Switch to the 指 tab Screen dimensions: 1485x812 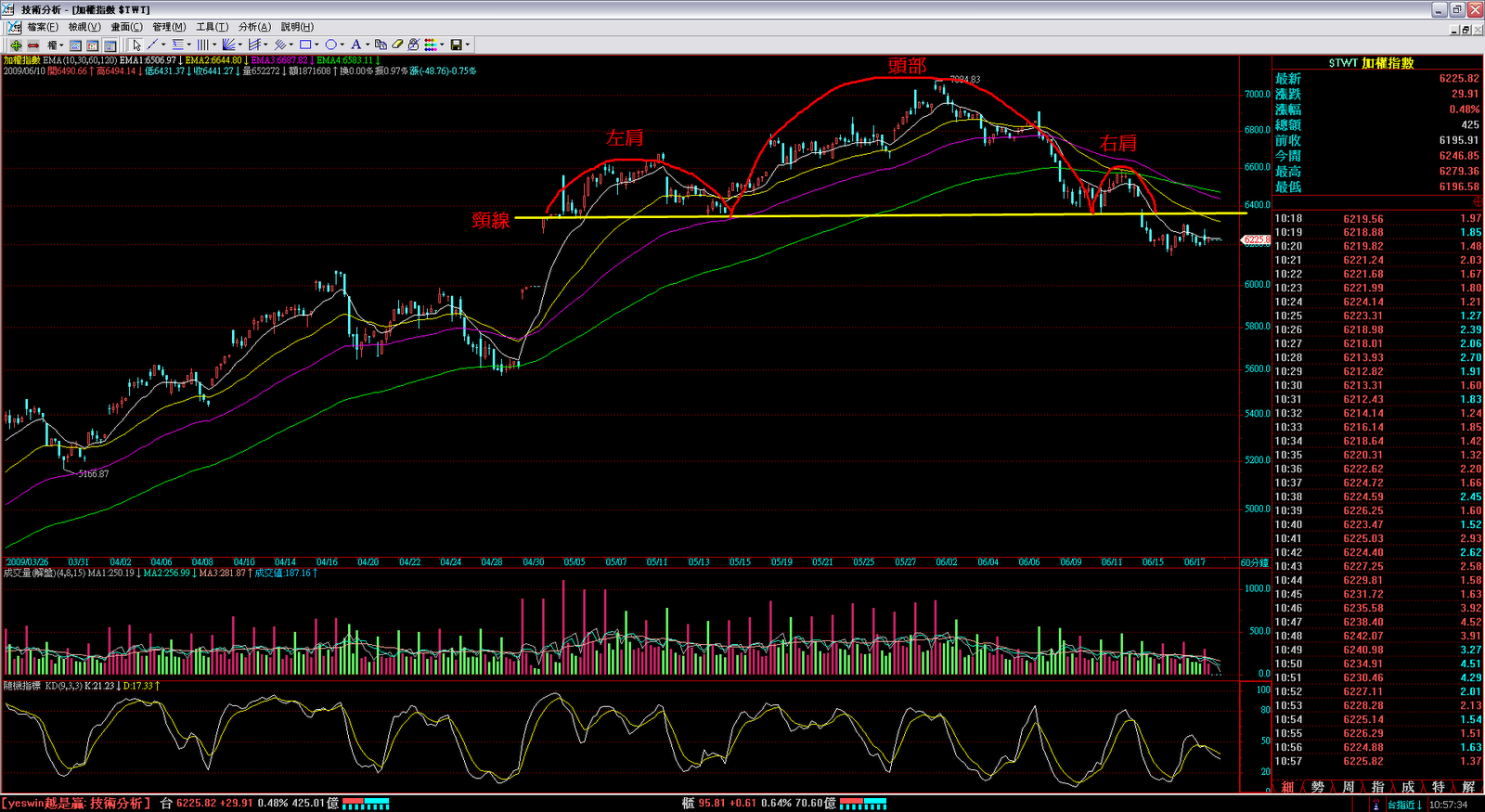click(1377, 787)
